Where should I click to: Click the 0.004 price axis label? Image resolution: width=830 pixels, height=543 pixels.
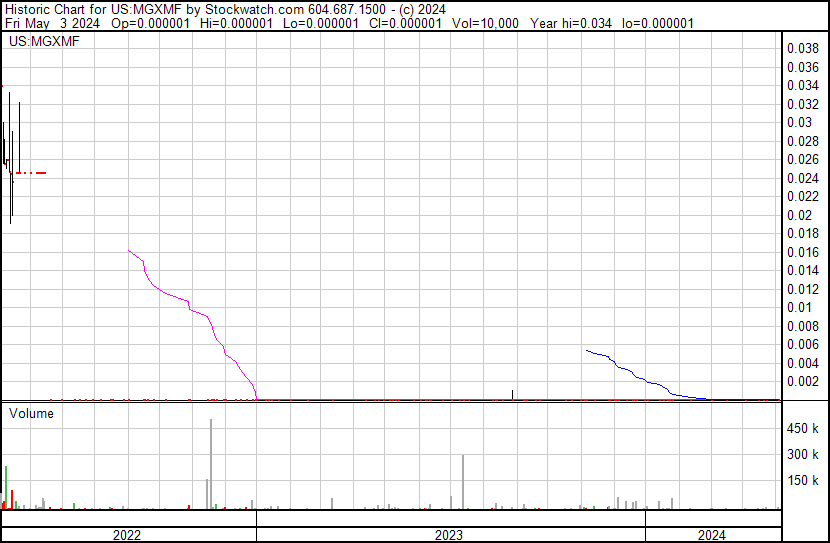(802, 364)
